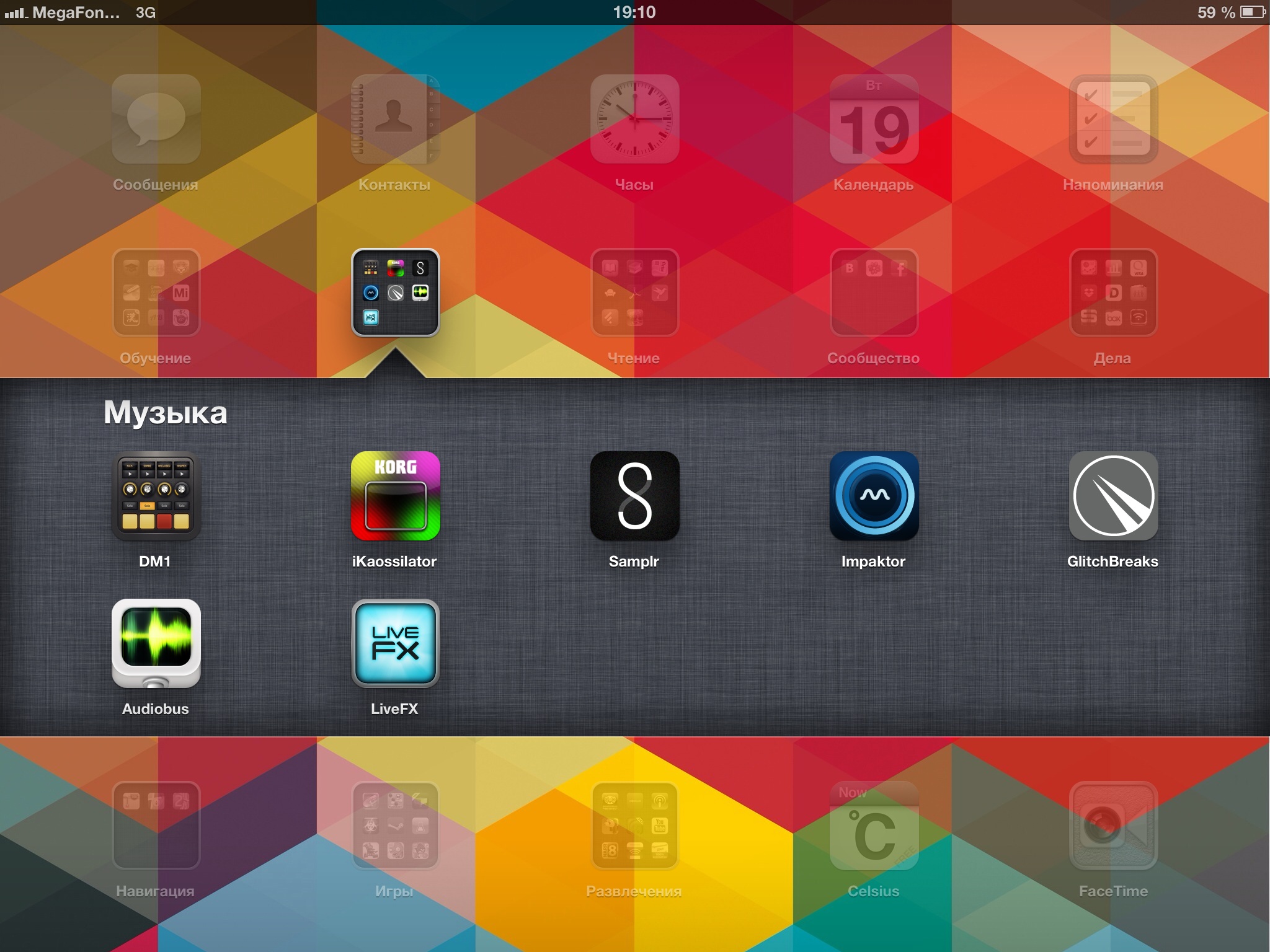The image size is (1270, 952).
Task: Open the Сообщество folder
Action: [874, 293]
